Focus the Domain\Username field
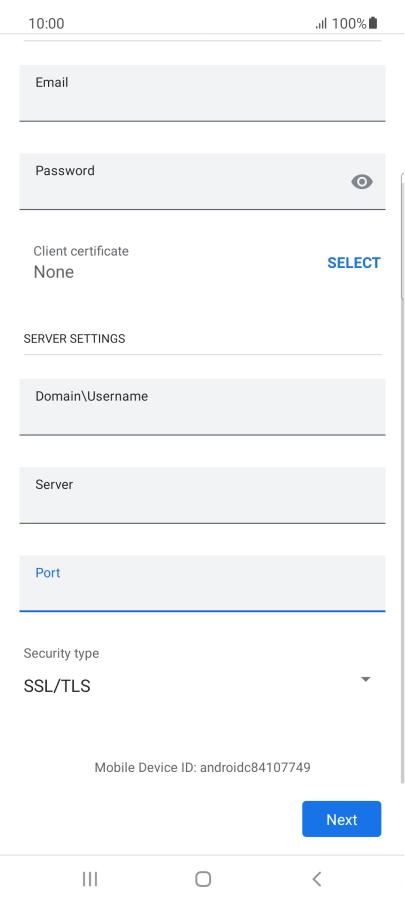Image resolution: width=405 pixels, height=902 pixels. click(x=202, y=407)
